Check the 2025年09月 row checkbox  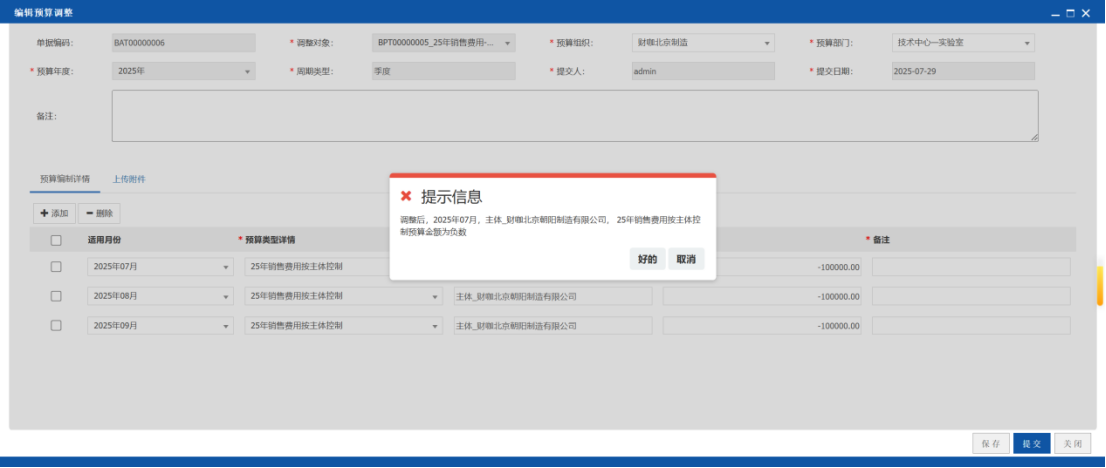pyautogui.click(x=56, y=325)
